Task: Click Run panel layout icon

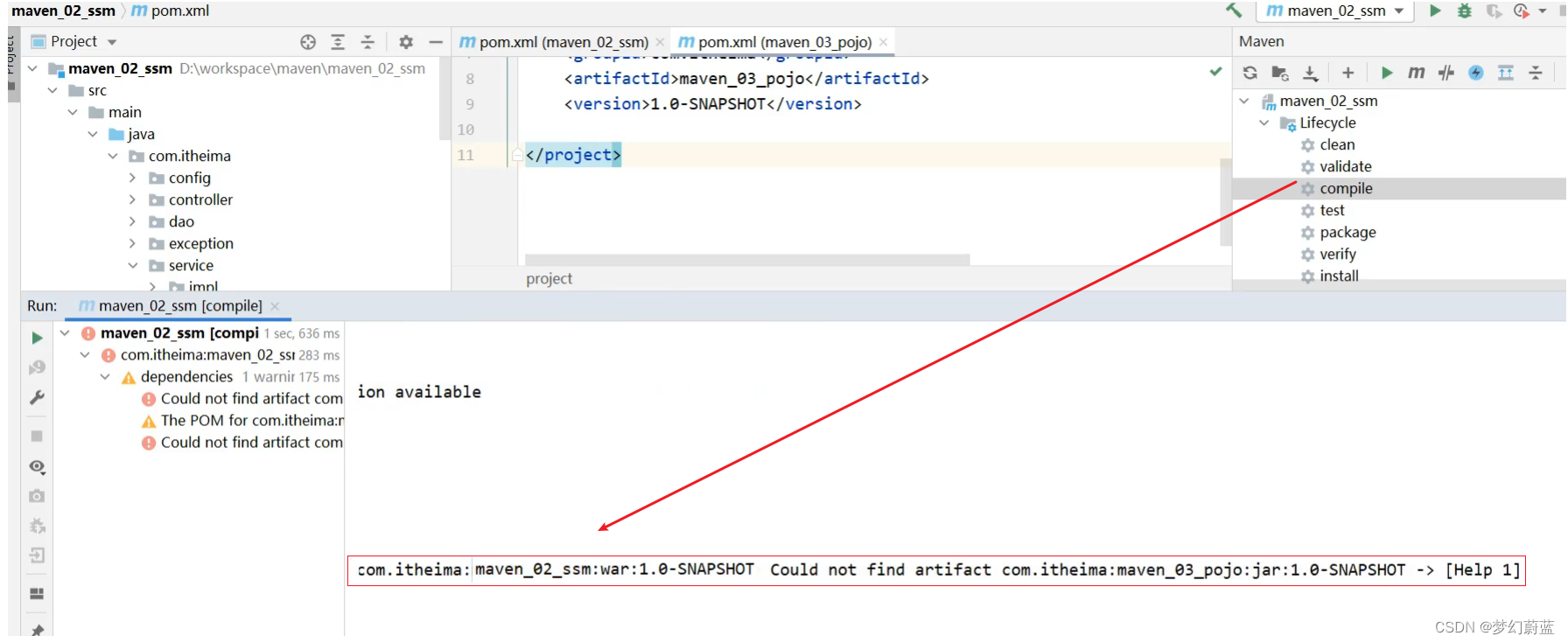Action: point(37,594)
